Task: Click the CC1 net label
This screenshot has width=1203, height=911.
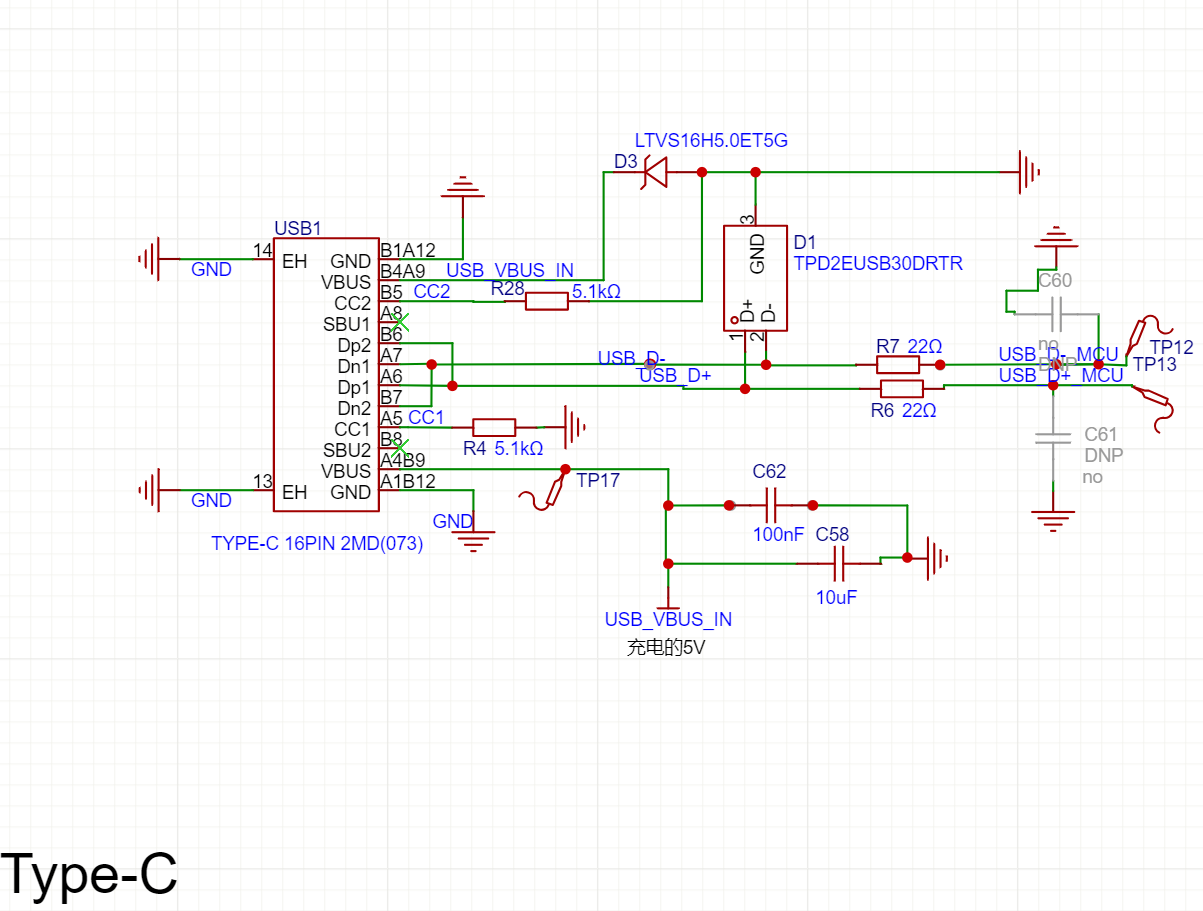Action: click(x=426, y=417)
